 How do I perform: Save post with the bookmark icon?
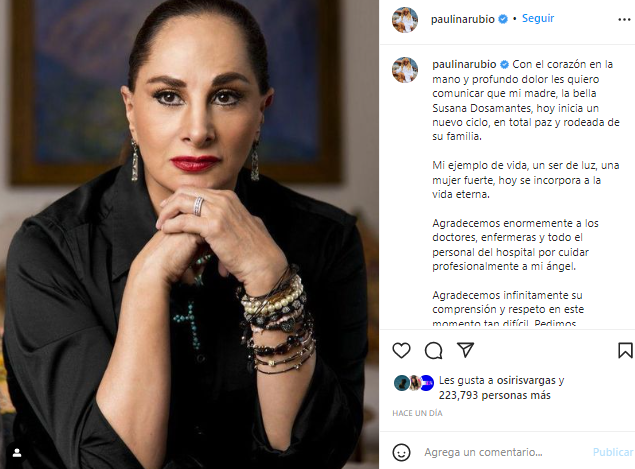(x=625, y=350)
